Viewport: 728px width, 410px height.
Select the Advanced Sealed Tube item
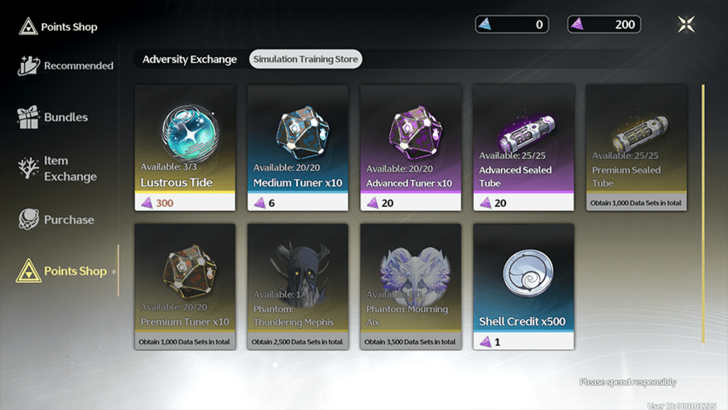[523, 148]
